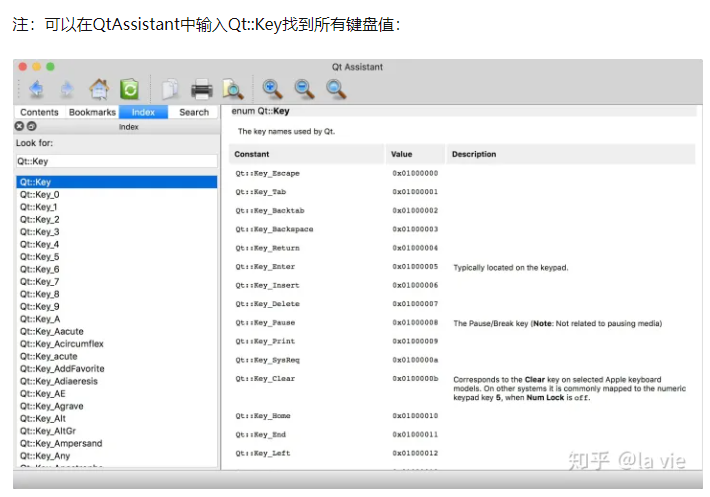
Task: Go forward with the right arrow icon
Action: pos(67,89)
